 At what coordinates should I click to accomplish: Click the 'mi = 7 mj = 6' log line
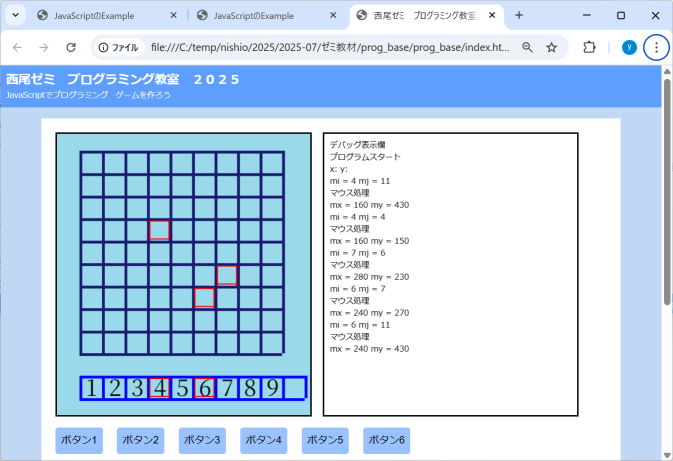358,253
